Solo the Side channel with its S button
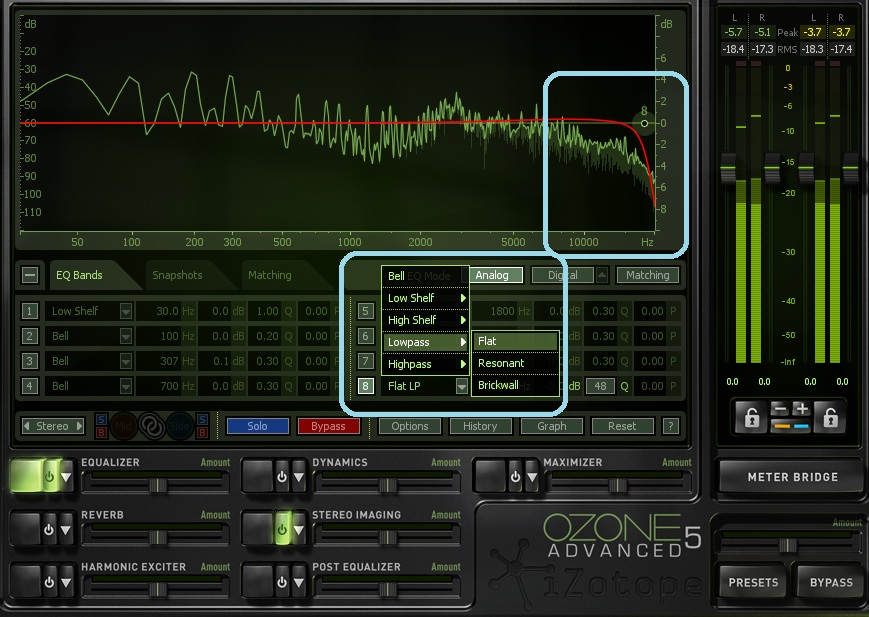The height and width of the screenshot is (617, 869). 202,420
